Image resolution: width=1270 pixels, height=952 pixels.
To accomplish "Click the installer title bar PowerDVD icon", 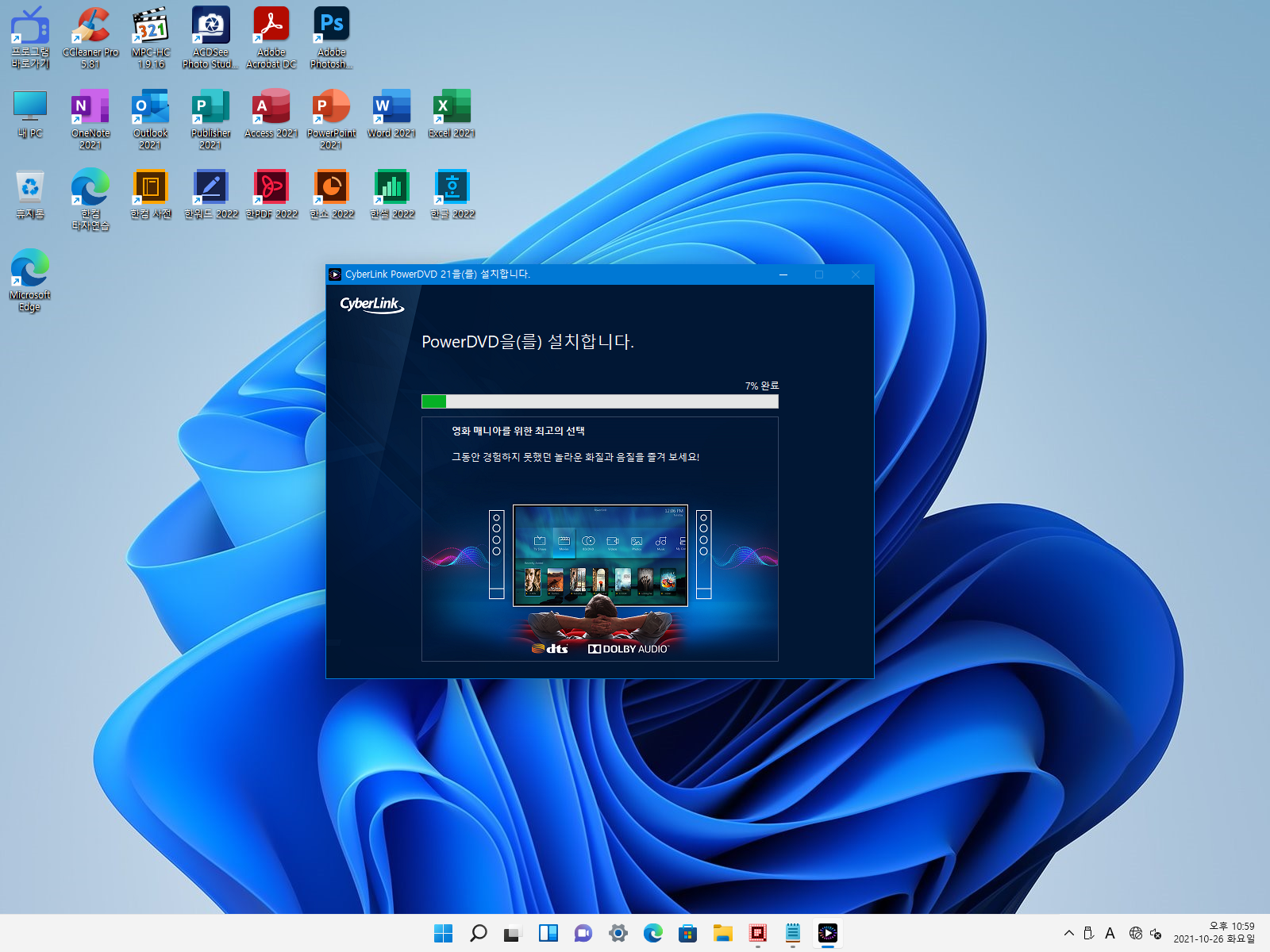I will [335, 274].
